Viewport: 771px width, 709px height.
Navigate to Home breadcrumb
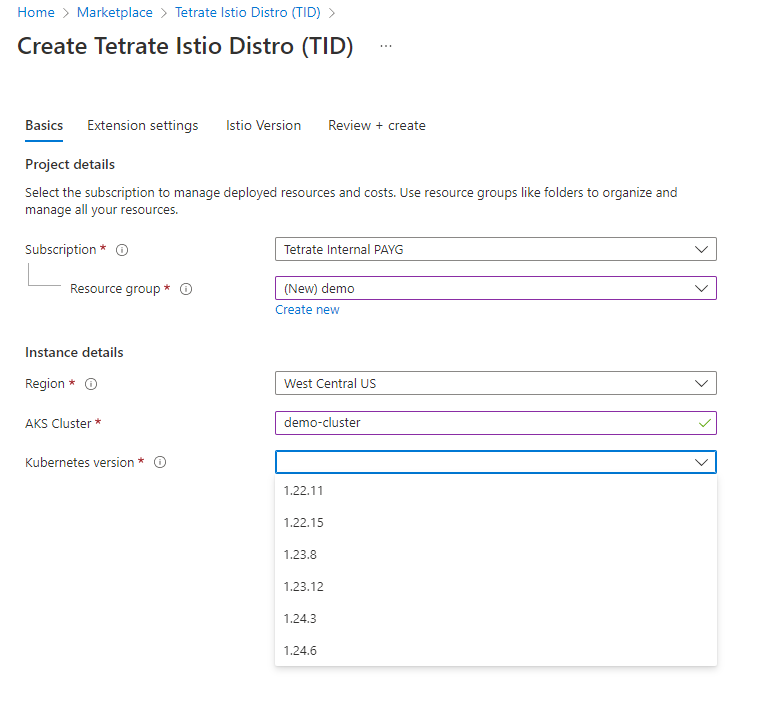tap(36, 13)
